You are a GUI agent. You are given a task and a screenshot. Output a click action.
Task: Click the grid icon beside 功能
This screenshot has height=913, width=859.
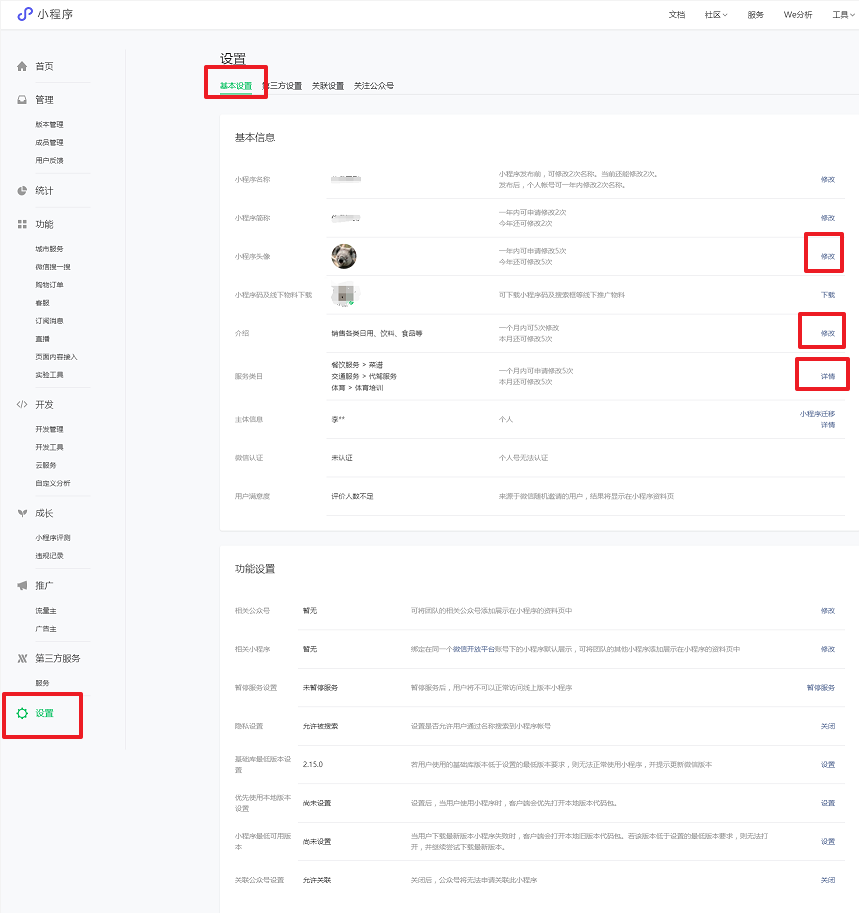(22, 224)
